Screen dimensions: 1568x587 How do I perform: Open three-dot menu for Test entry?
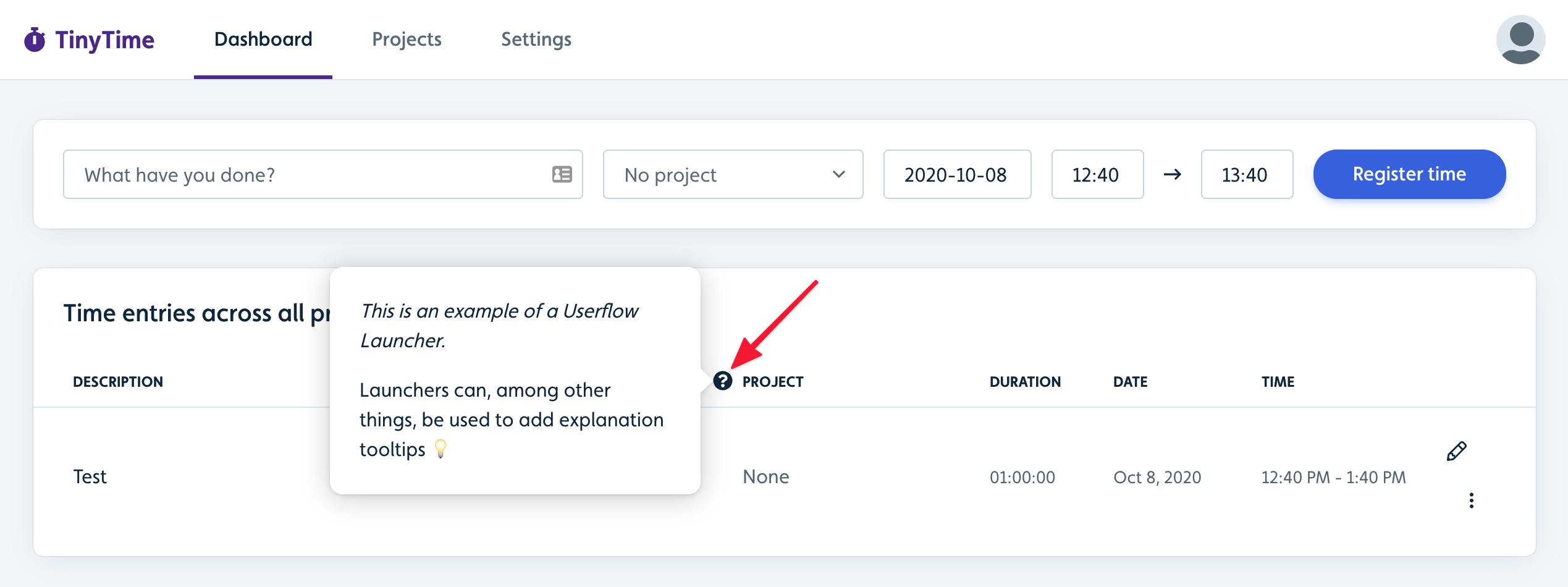[x=1472, y=500]
